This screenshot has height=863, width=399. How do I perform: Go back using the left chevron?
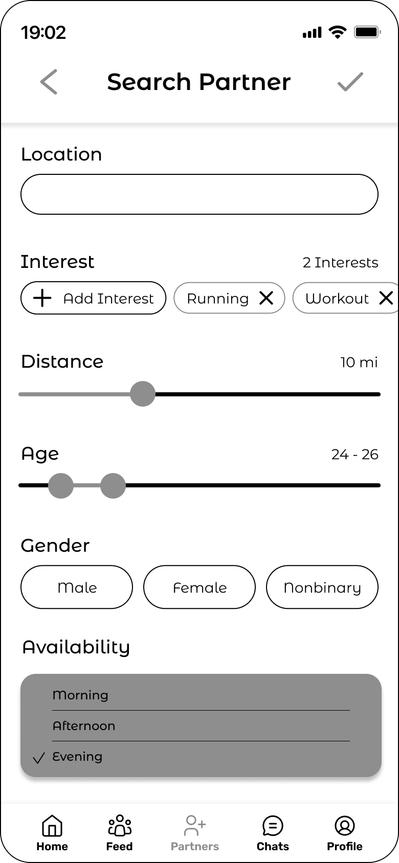coord(49,83)
